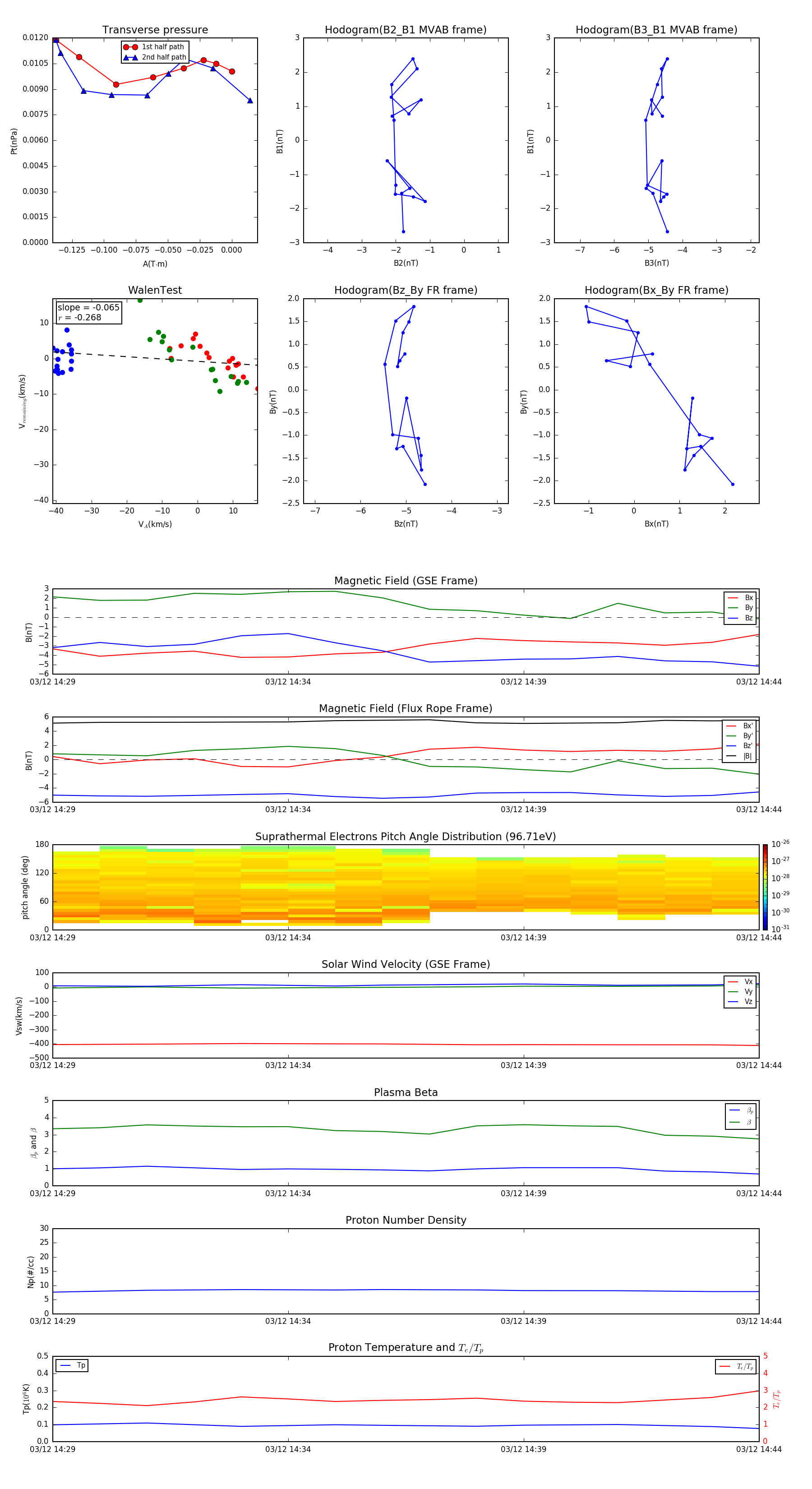Click the 'Tp' legend box
Screen dimensions: 812x1489
tap(72, 1365)
